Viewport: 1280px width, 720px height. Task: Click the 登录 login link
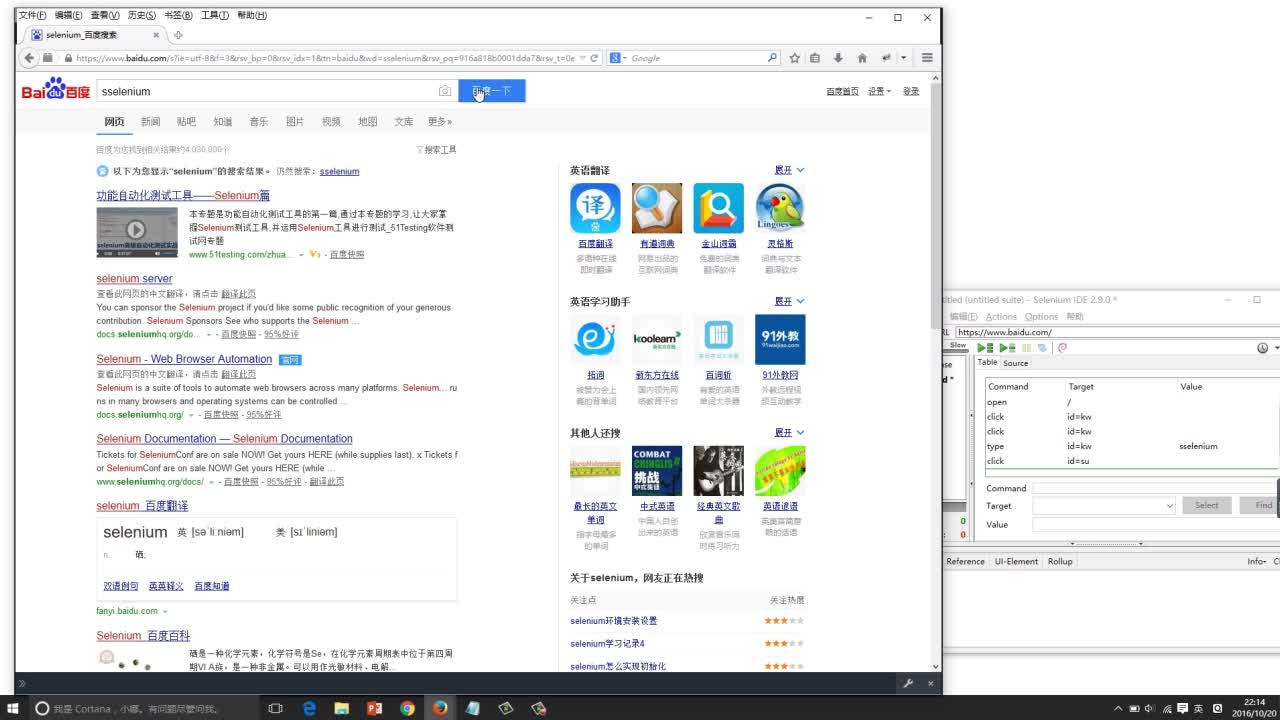click(x=911, y=91)
